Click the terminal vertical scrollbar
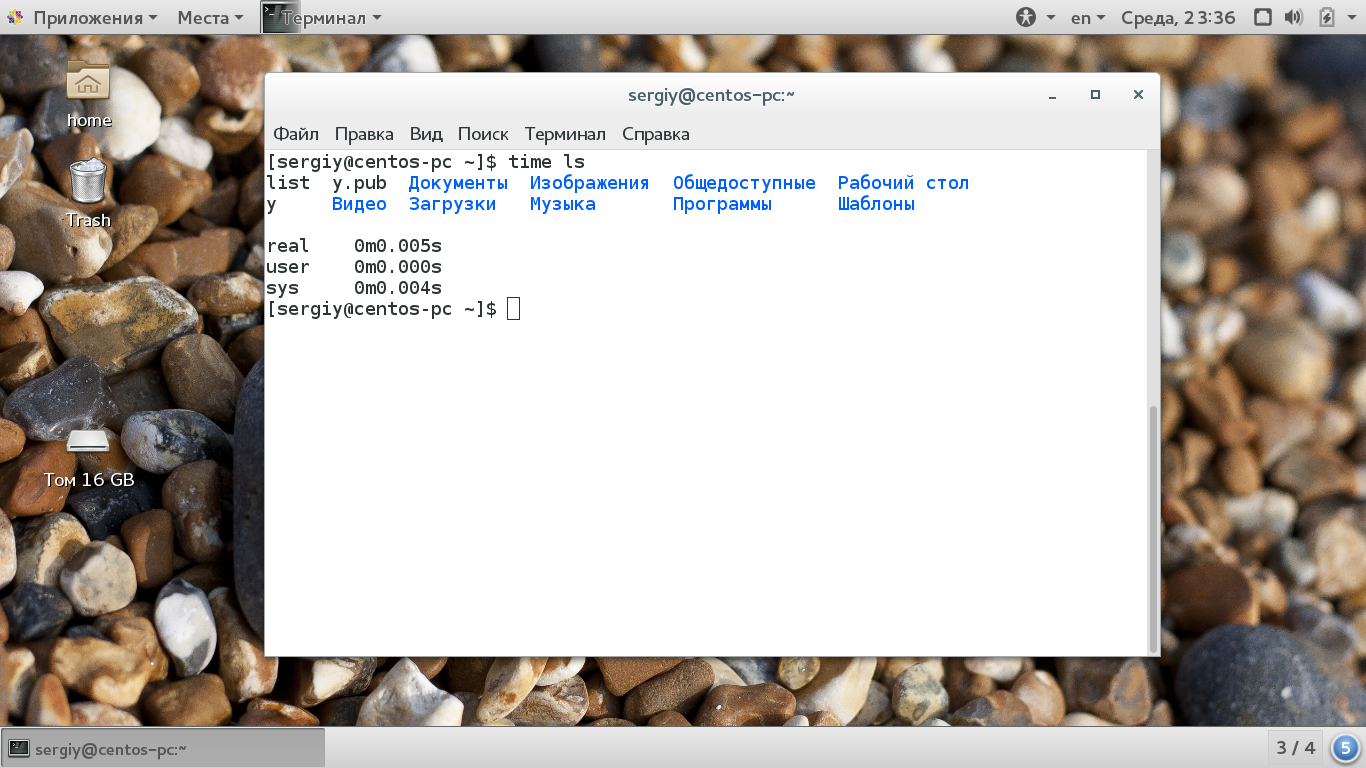 tap(1153, 528)
